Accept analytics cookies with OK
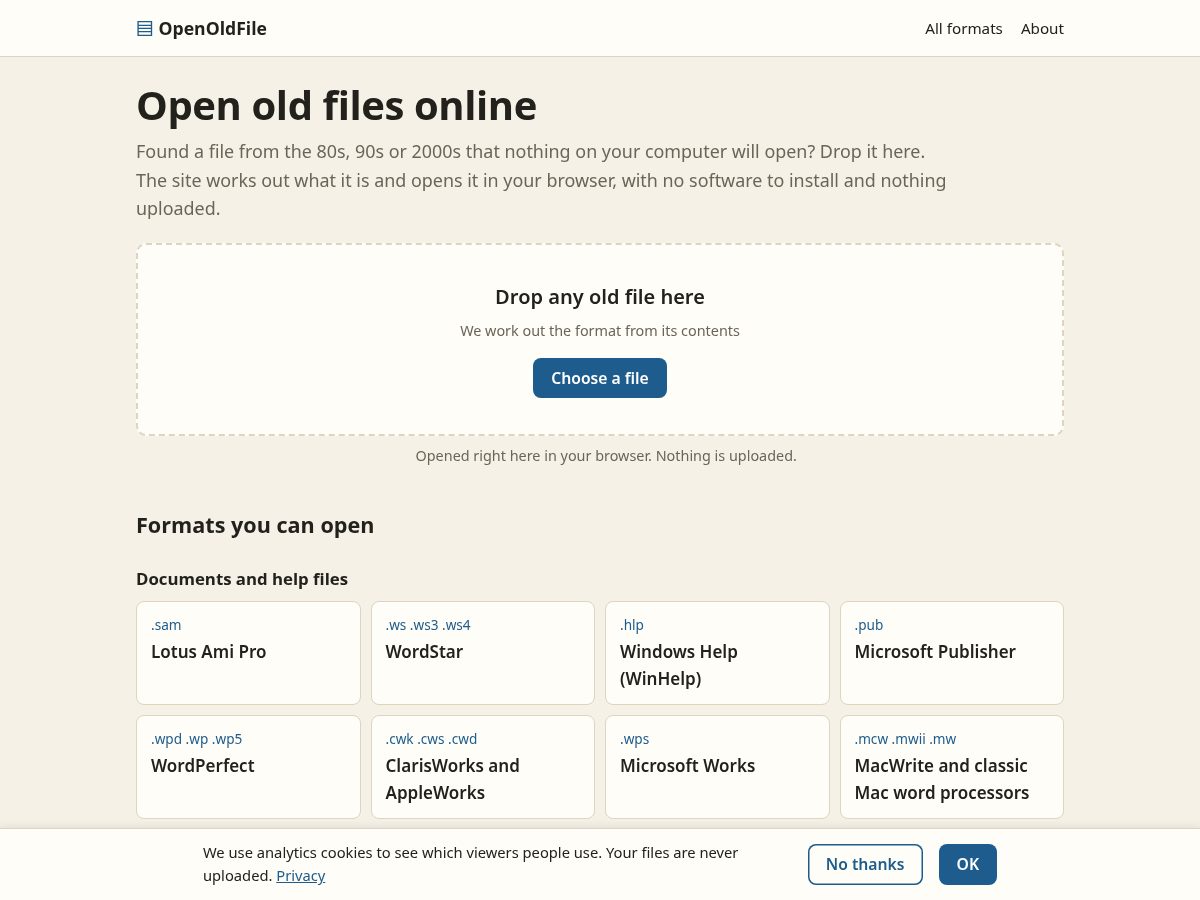Viewport: 1200px width, 900px height. pyautogui.click(x=968, y=864)
